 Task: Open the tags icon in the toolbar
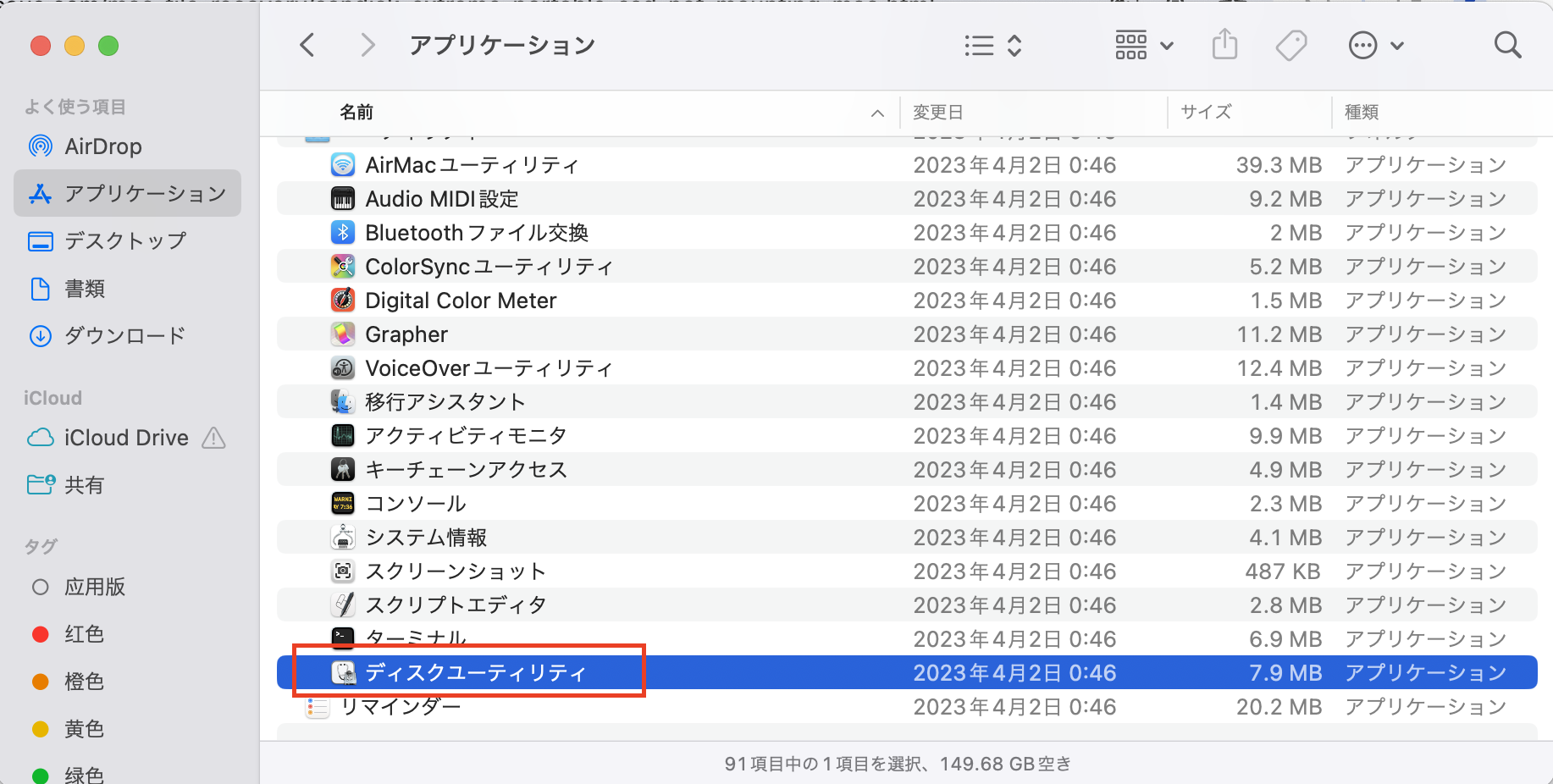pos(1290,44)
